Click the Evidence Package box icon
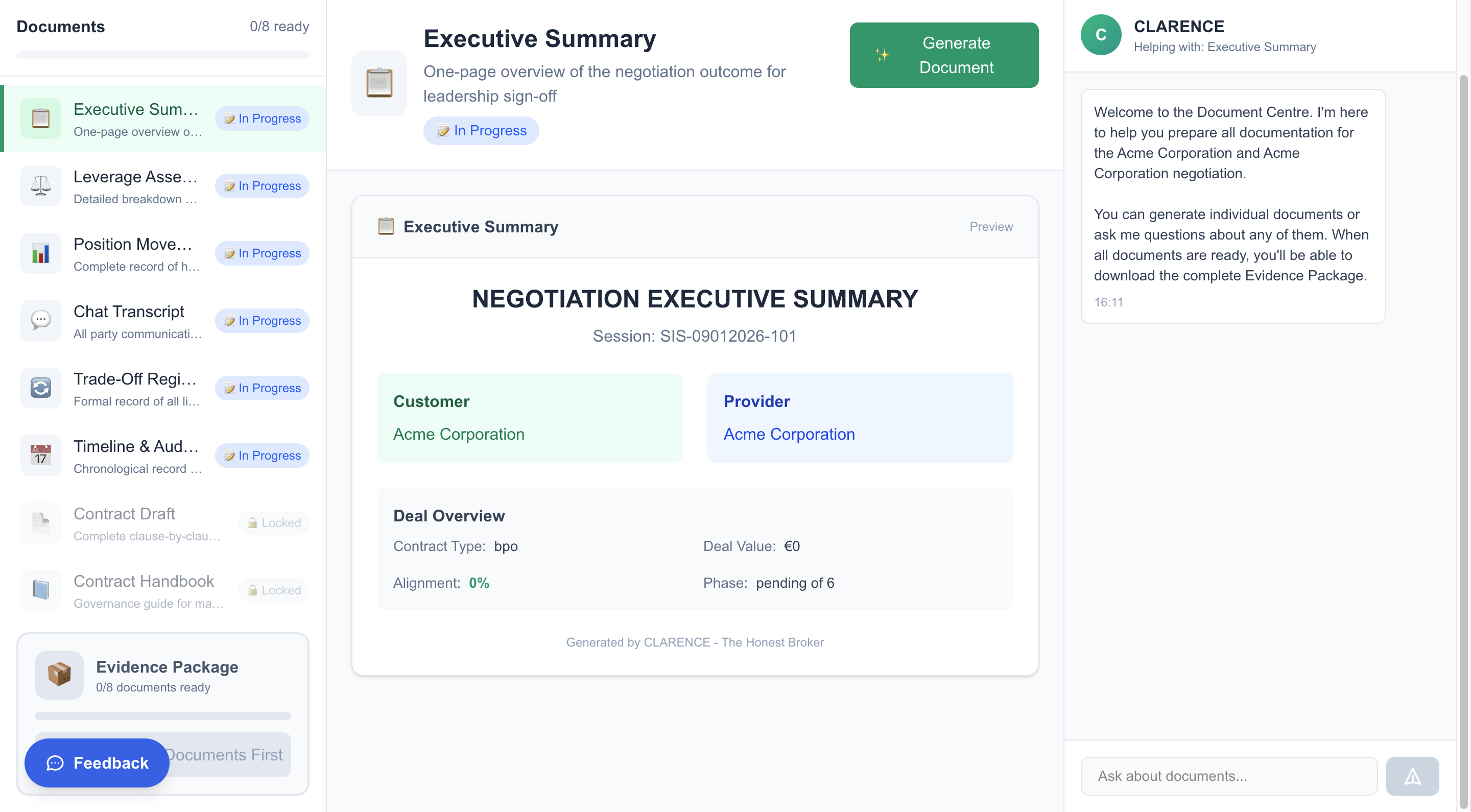Image resolution: width=1471 pixels, height=812 pixels. [x=59, y=675]
